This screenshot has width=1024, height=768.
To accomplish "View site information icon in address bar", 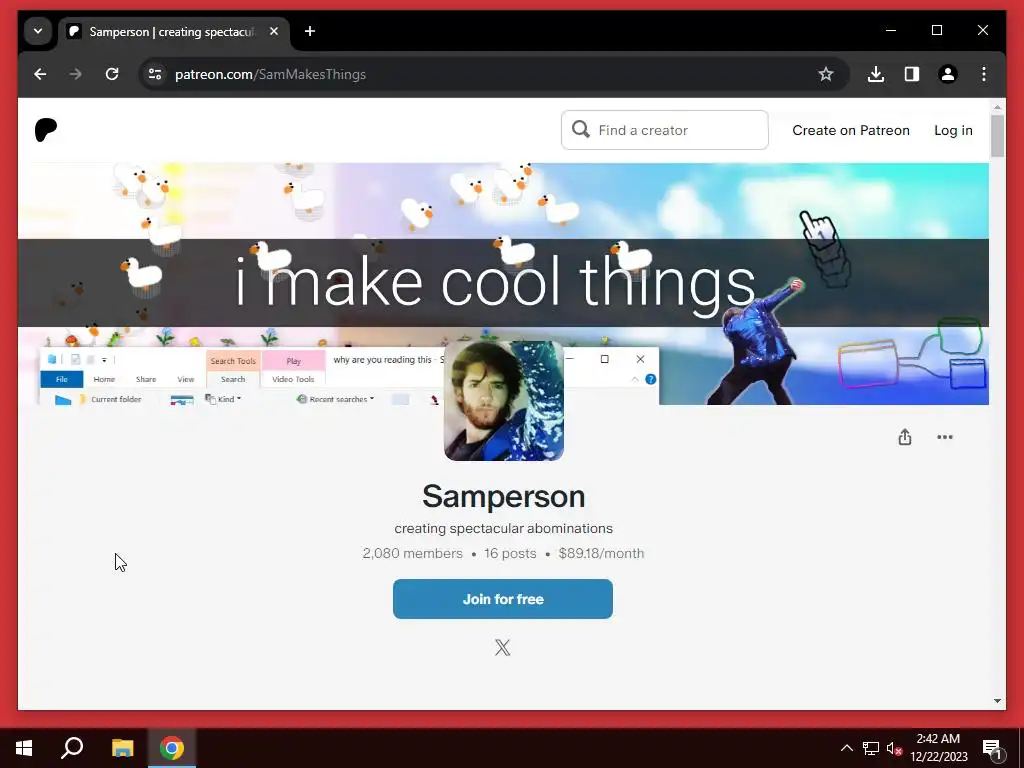I will click(x=155, y=74).
